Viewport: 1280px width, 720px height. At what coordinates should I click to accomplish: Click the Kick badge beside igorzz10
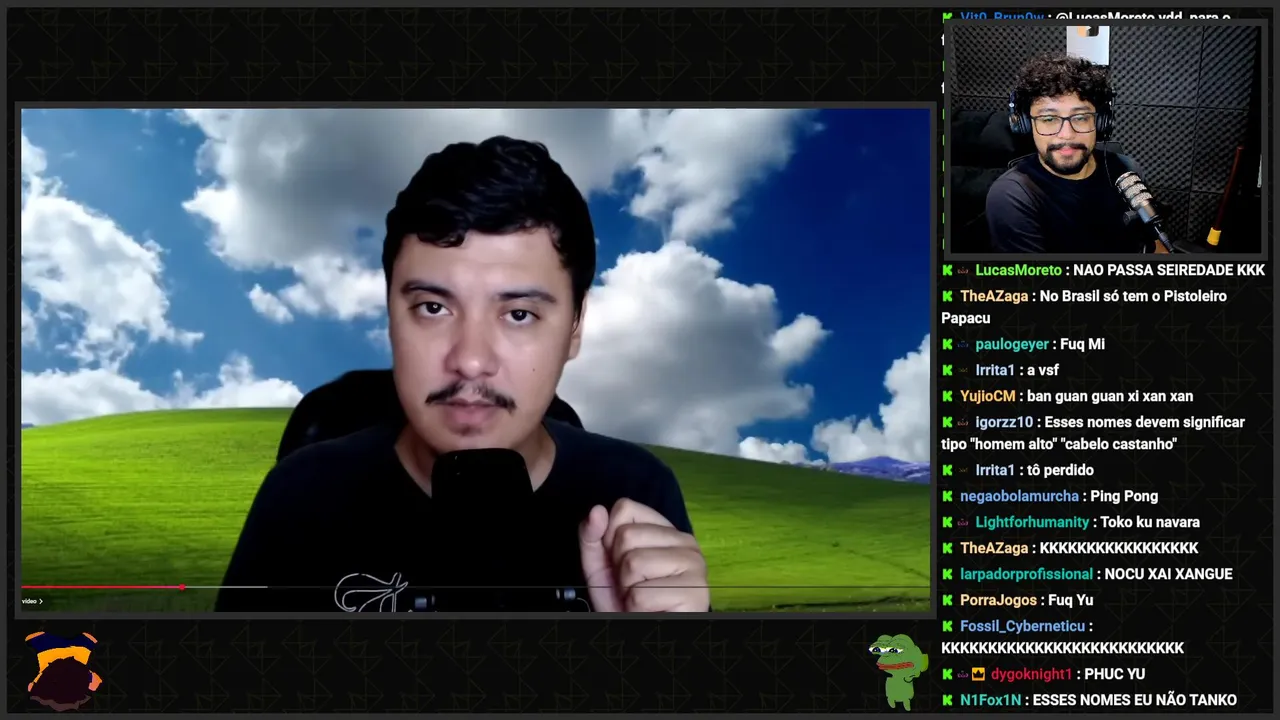(947, 422)
